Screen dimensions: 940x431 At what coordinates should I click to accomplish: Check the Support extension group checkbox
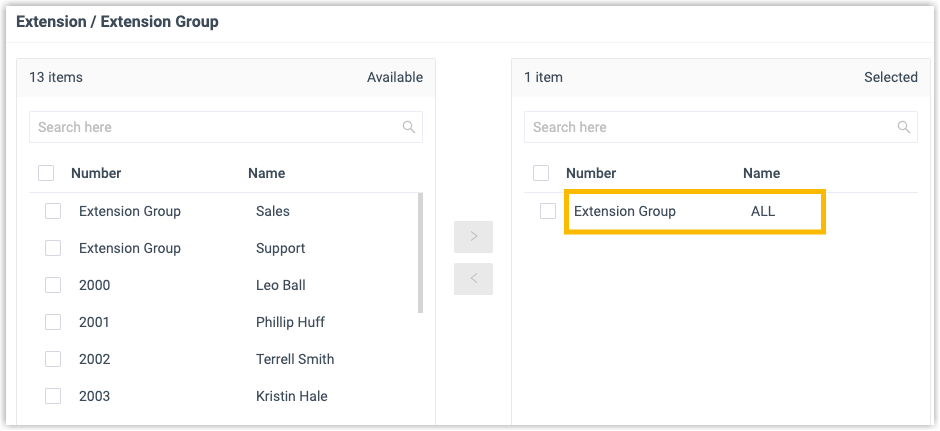[x=53, y=248]
